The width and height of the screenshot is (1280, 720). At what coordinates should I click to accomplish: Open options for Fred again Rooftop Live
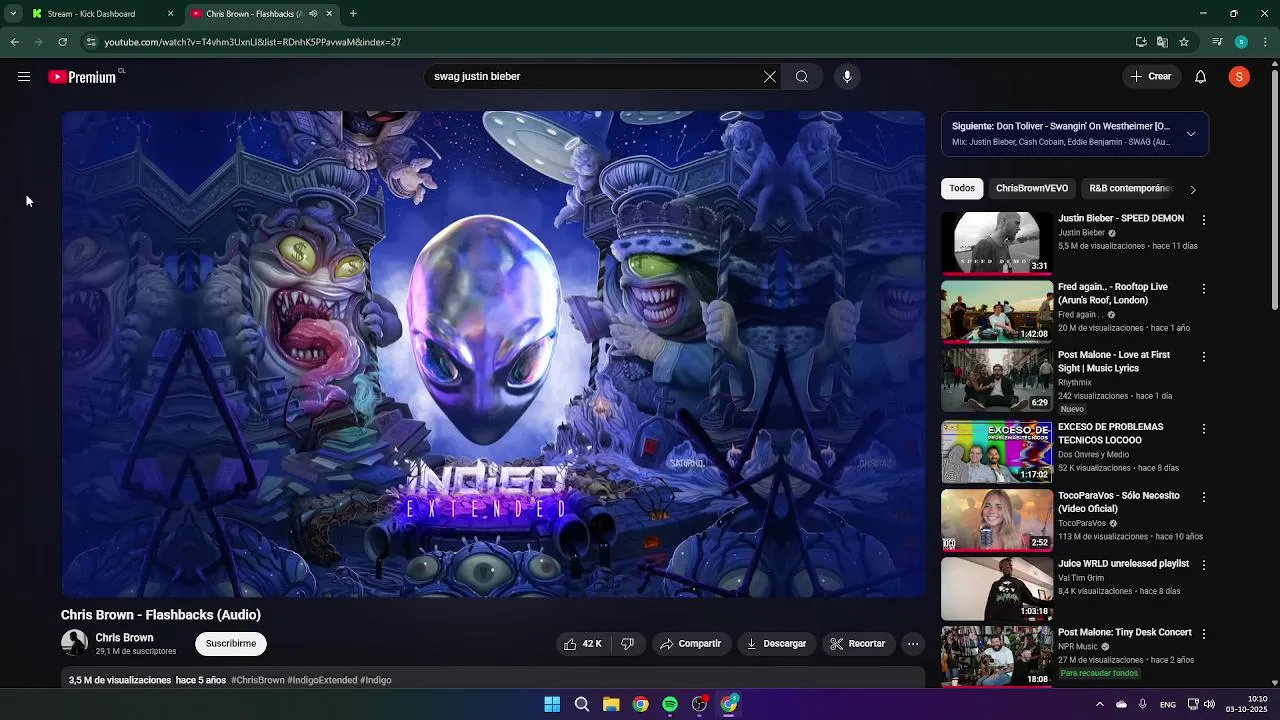coord(1204,289)
